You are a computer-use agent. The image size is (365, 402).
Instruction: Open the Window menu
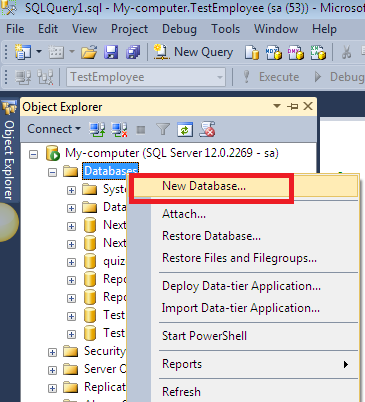pos(276,29)
